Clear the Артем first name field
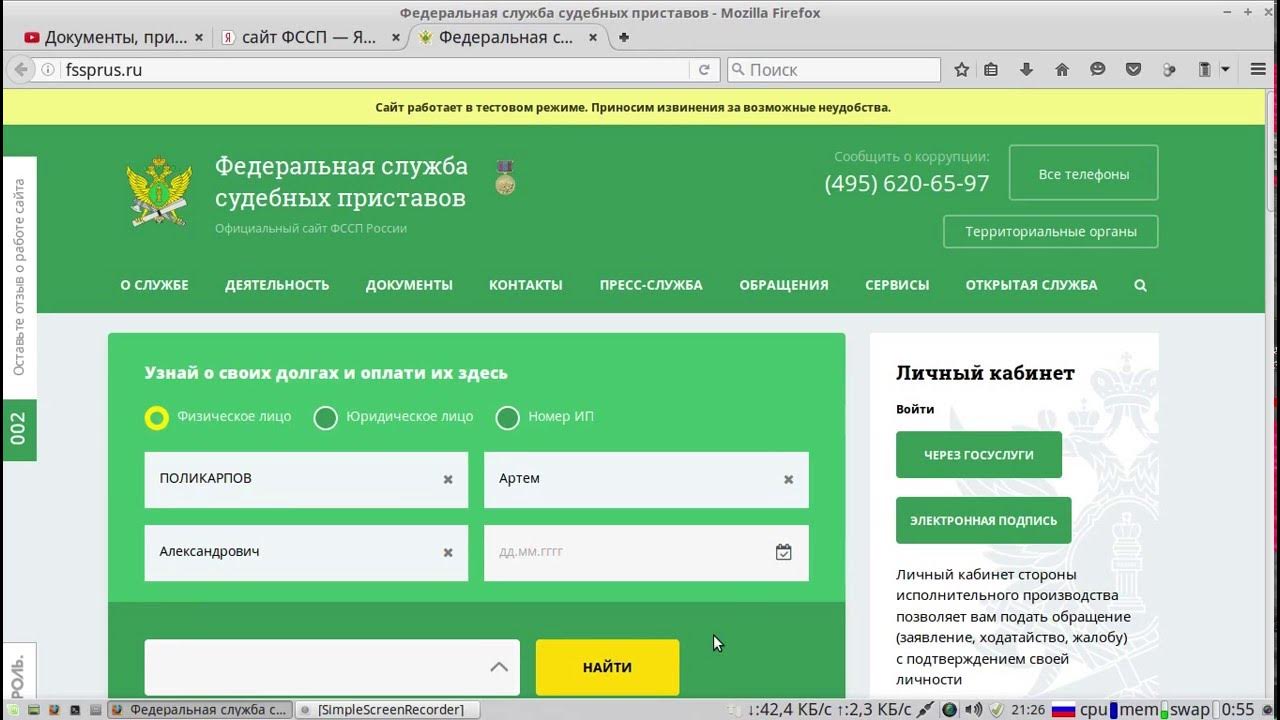The image size is (1280, 720). 788,479
